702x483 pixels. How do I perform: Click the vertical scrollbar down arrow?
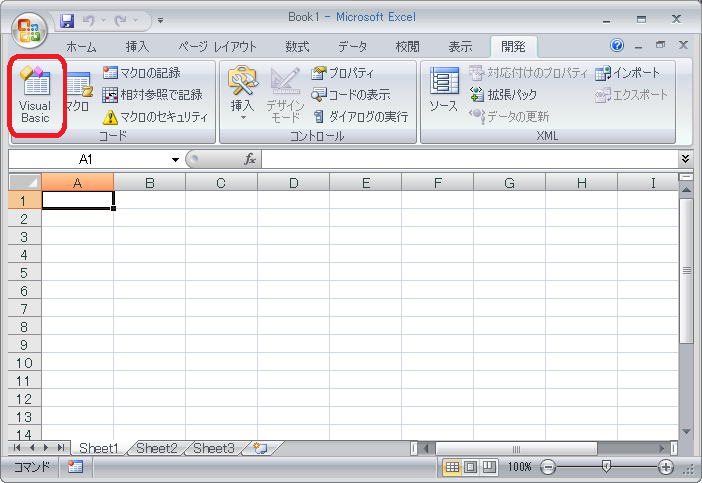(686, 432)
